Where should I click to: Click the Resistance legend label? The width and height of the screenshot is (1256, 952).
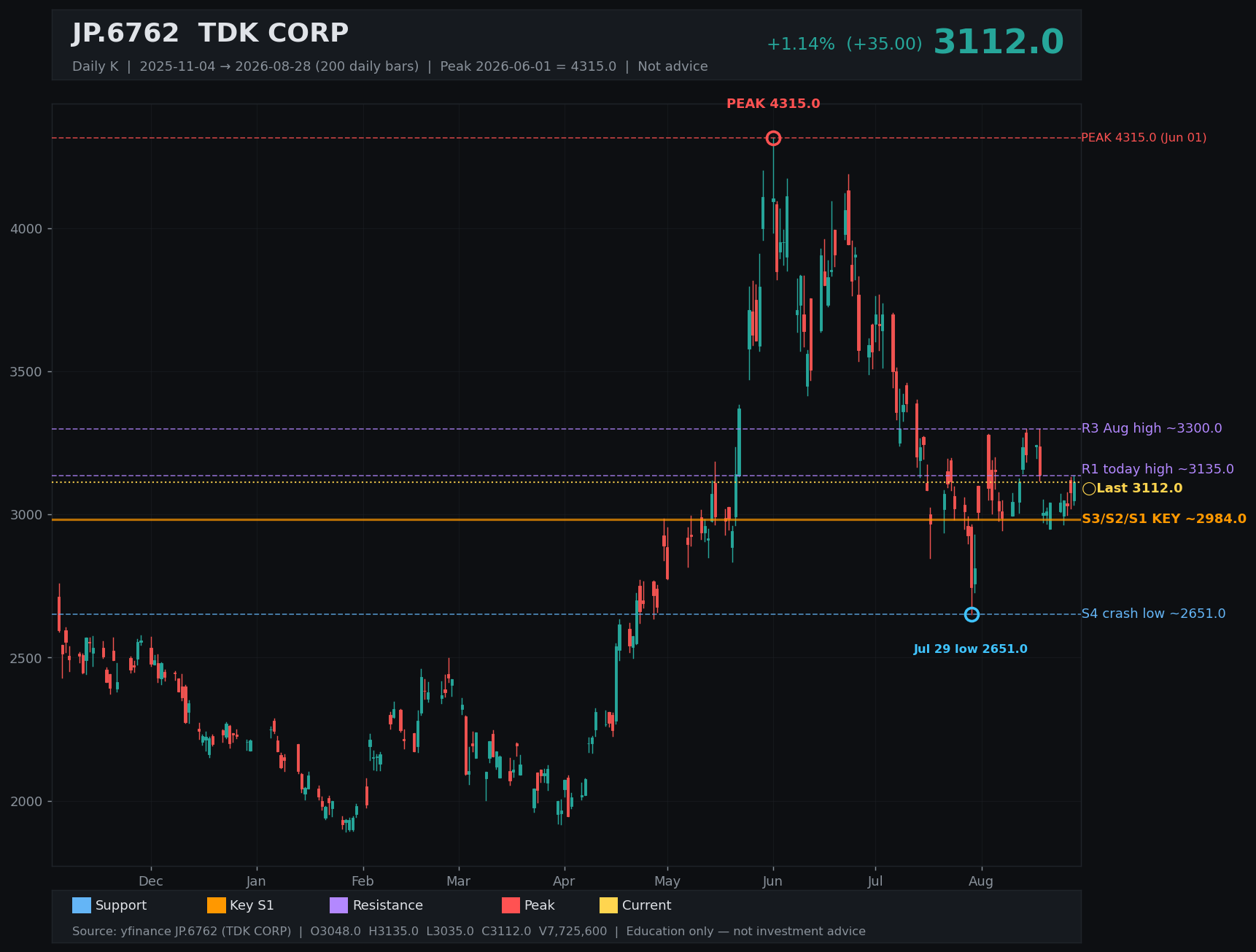point(388,905)
